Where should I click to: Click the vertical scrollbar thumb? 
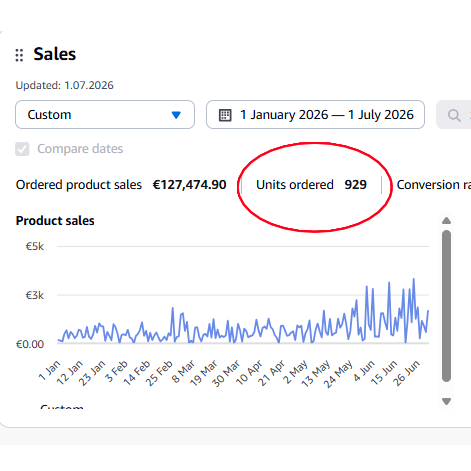[446, 306]
